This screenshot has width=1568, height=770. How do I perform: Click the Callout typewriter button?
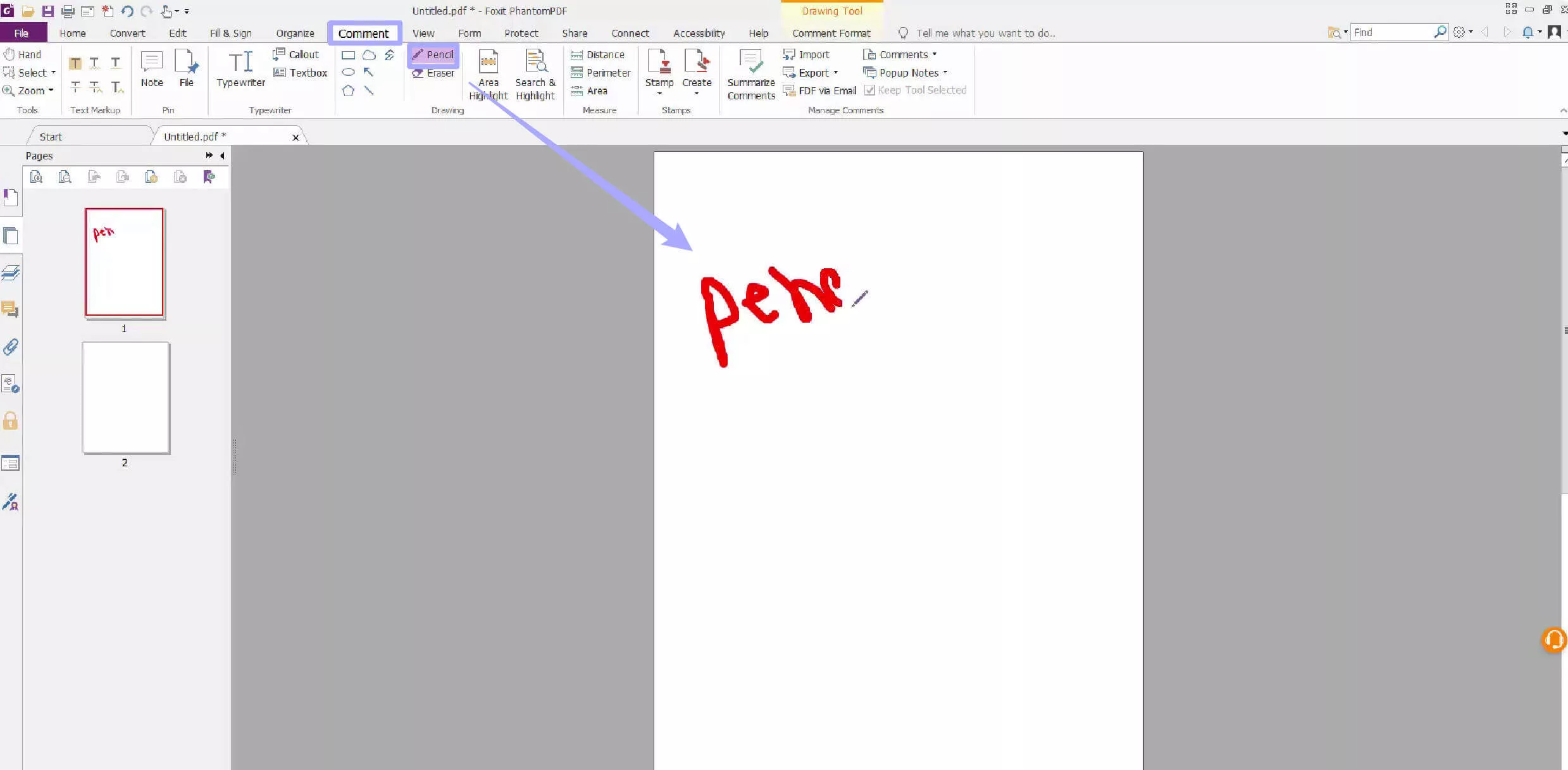(x=296, y=54)
